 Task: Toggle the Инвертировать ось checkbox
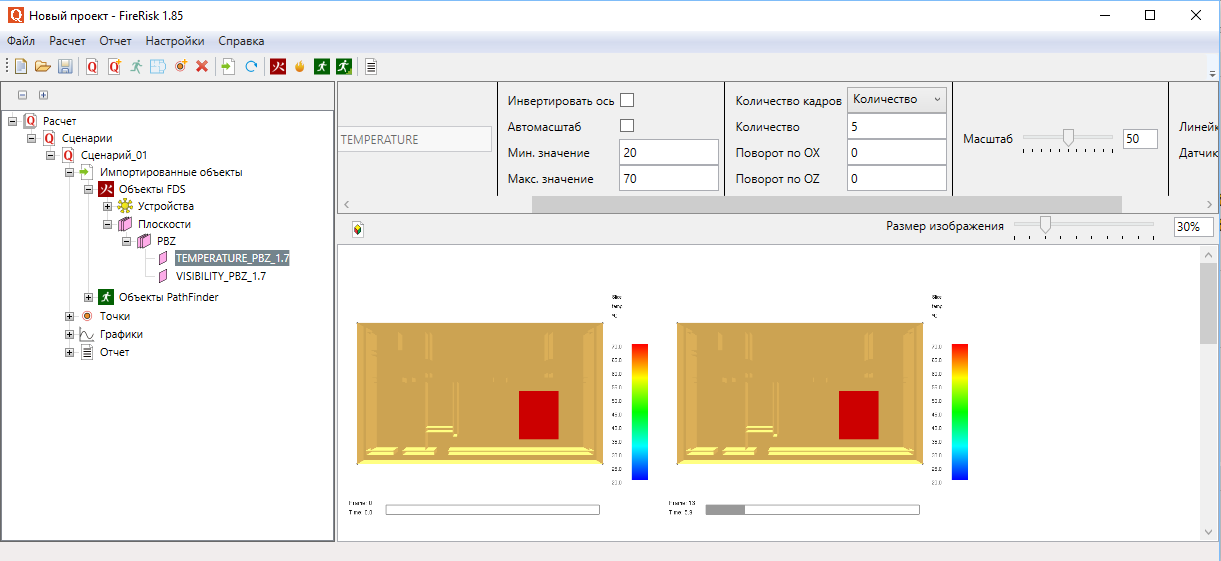pos(627,101)
